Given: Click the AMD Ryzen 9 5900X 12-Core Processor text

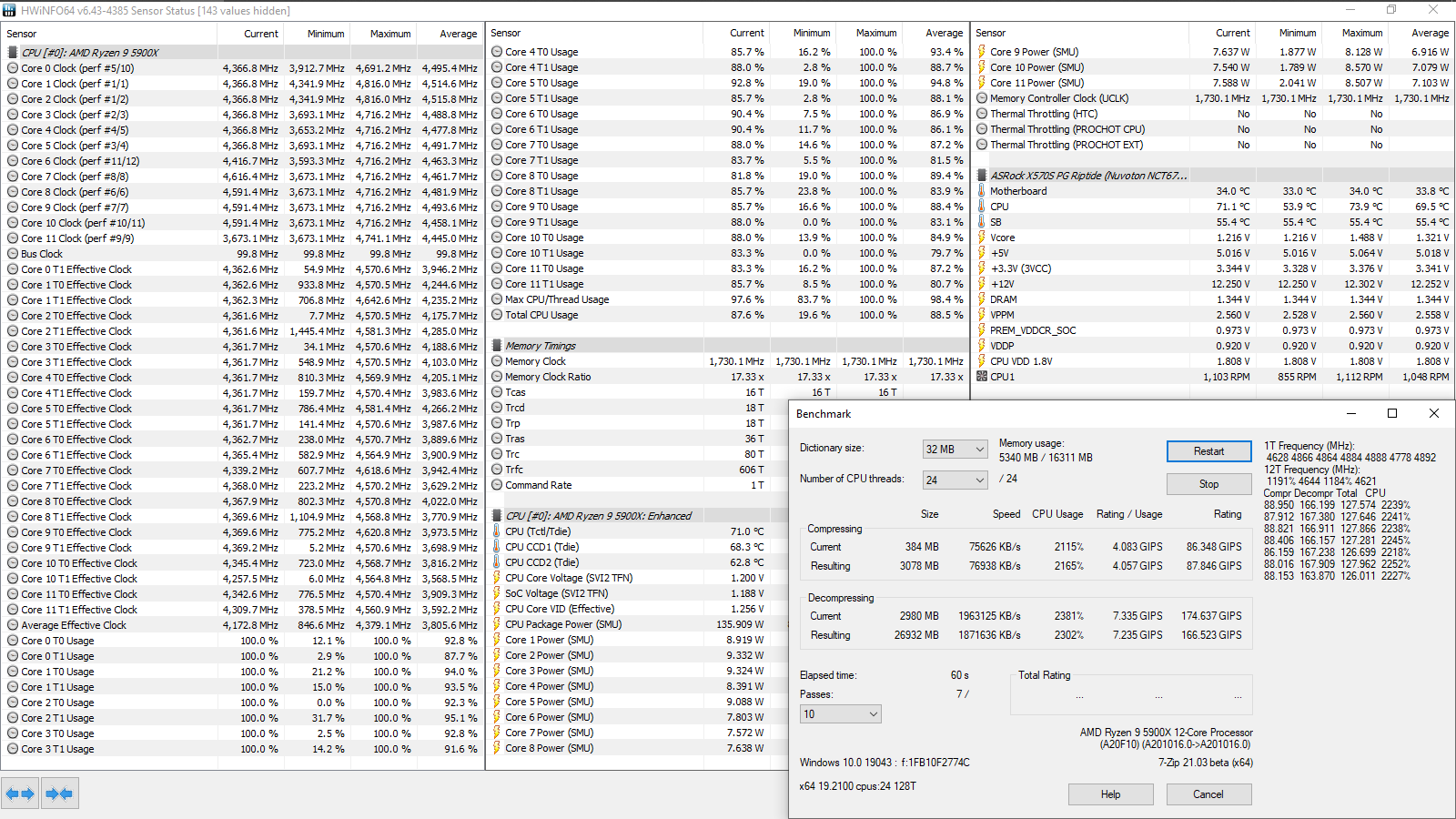Looking at the screenshot, I should (1166, 733).
